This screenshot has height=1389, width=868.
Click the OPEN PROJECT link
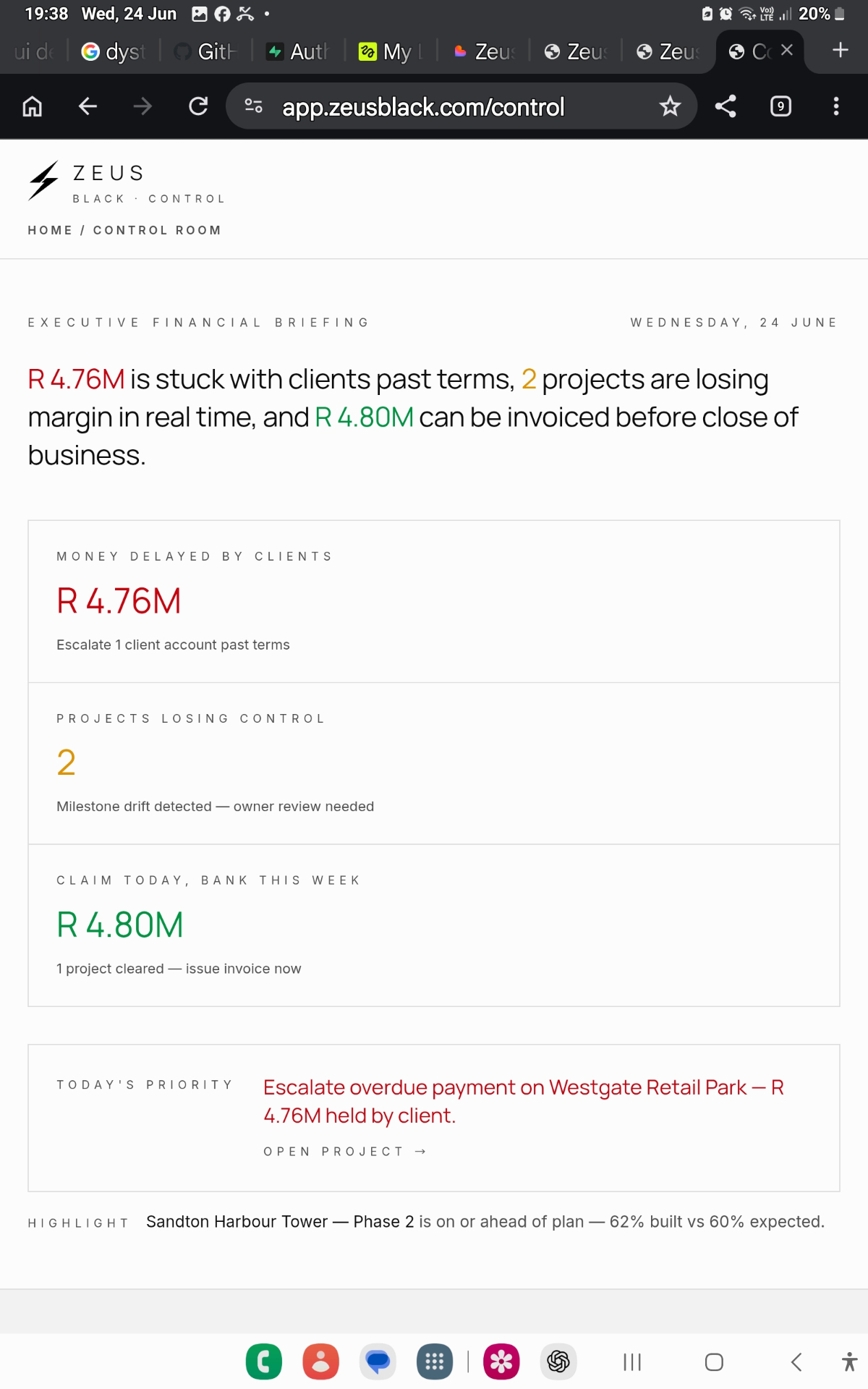click(x=345, y=1152)
